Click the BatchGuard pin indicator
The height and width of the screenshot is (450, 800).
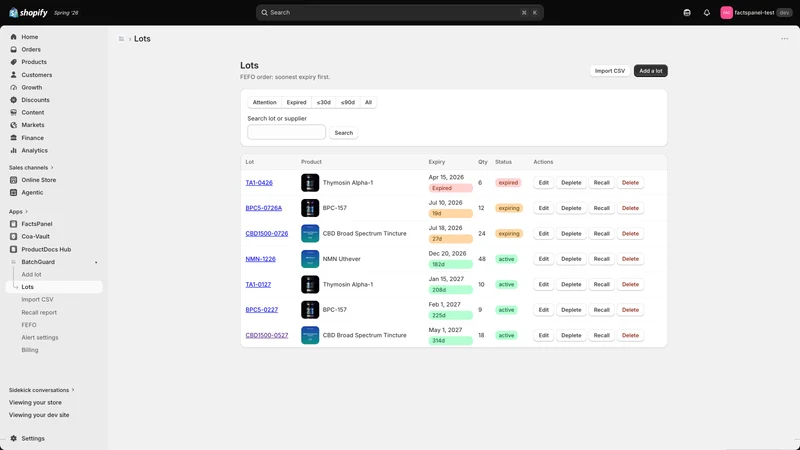click(96, 262)
